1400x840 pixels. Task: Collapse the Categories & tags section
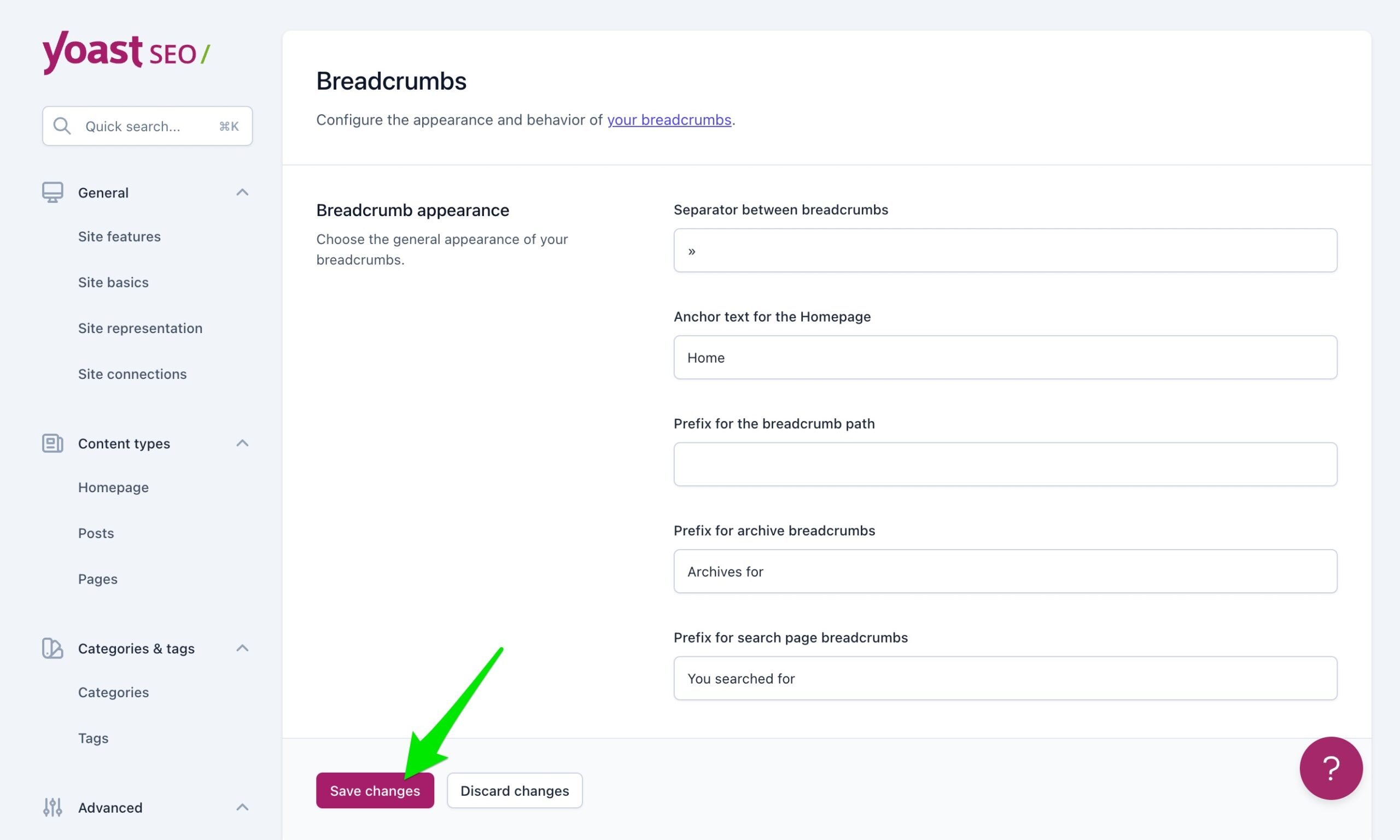pyautogui.click(x=242, y=648)
